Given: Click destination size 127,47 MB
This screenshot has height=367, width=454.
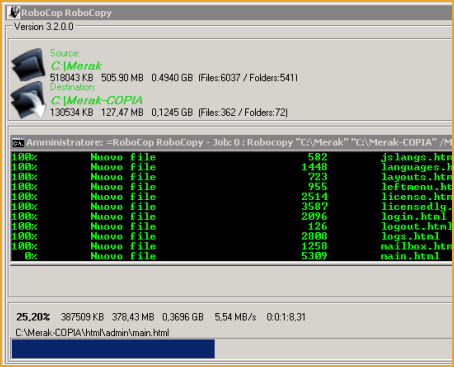Looking at the screenshot, I should [122, 112].
